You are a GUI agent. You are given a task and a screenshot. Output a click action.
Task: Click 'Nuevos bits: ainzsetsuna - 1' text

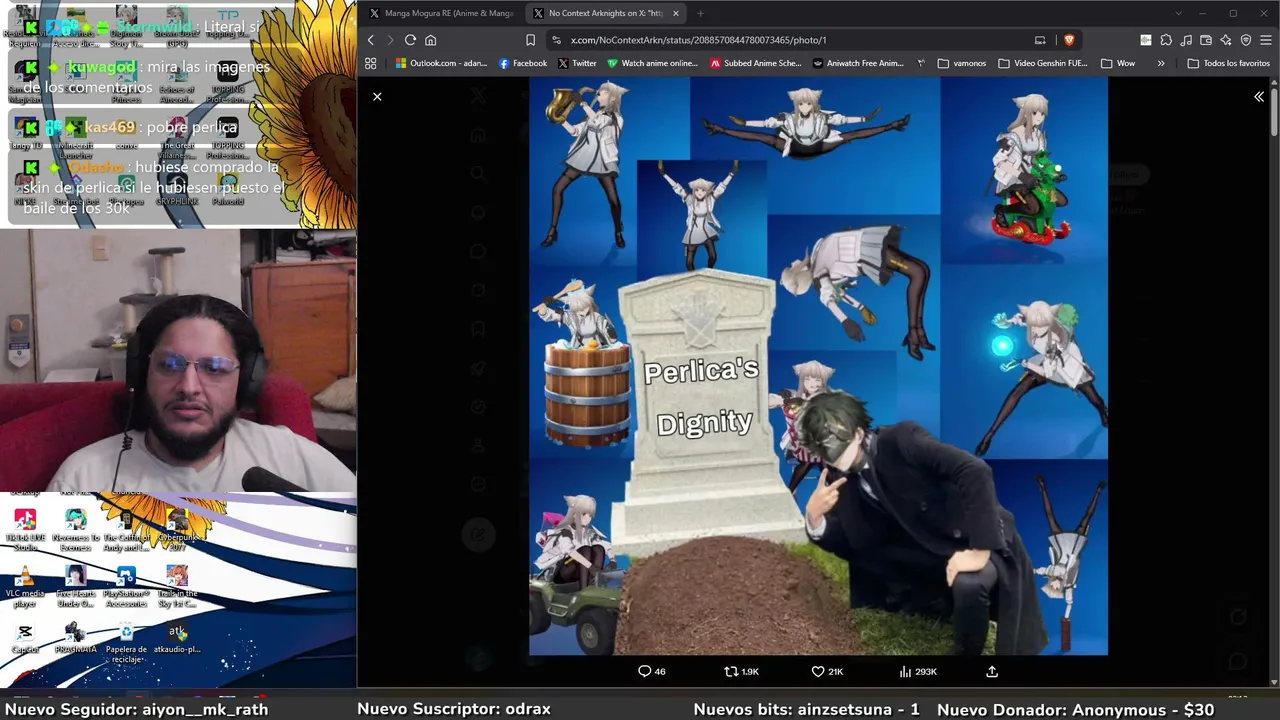tap(806, 709)
